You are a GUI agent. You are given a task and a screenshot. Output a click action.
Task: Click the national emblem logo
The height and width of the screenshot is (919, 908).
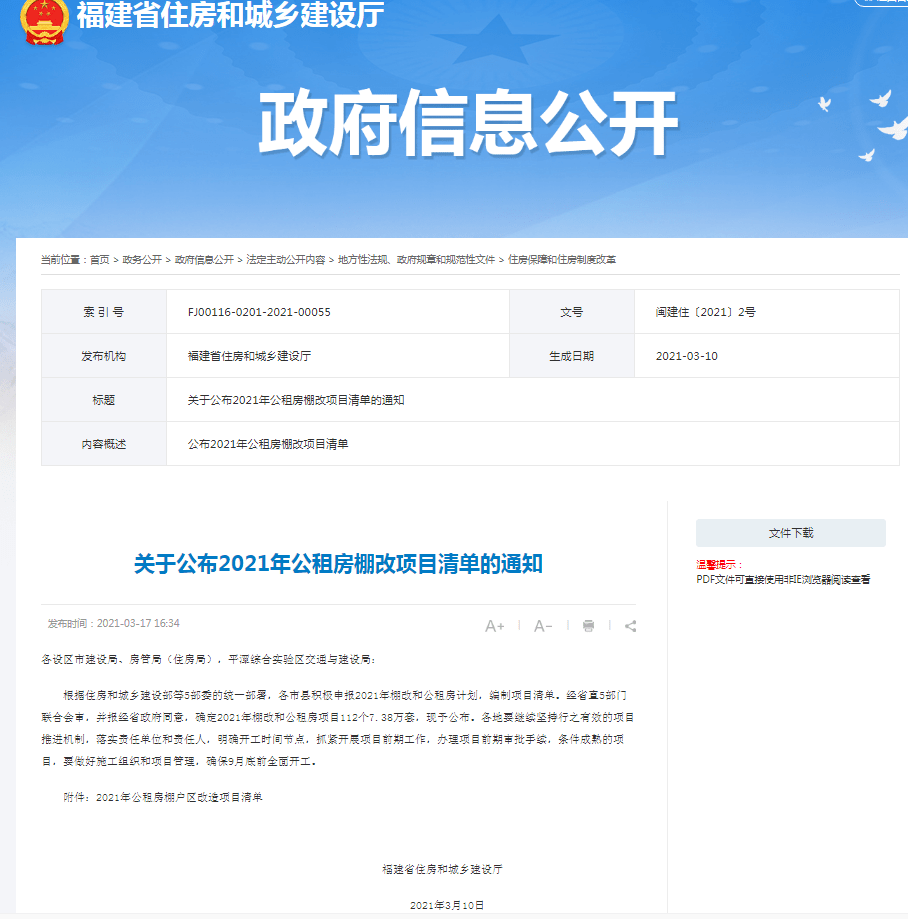point(45,21)
